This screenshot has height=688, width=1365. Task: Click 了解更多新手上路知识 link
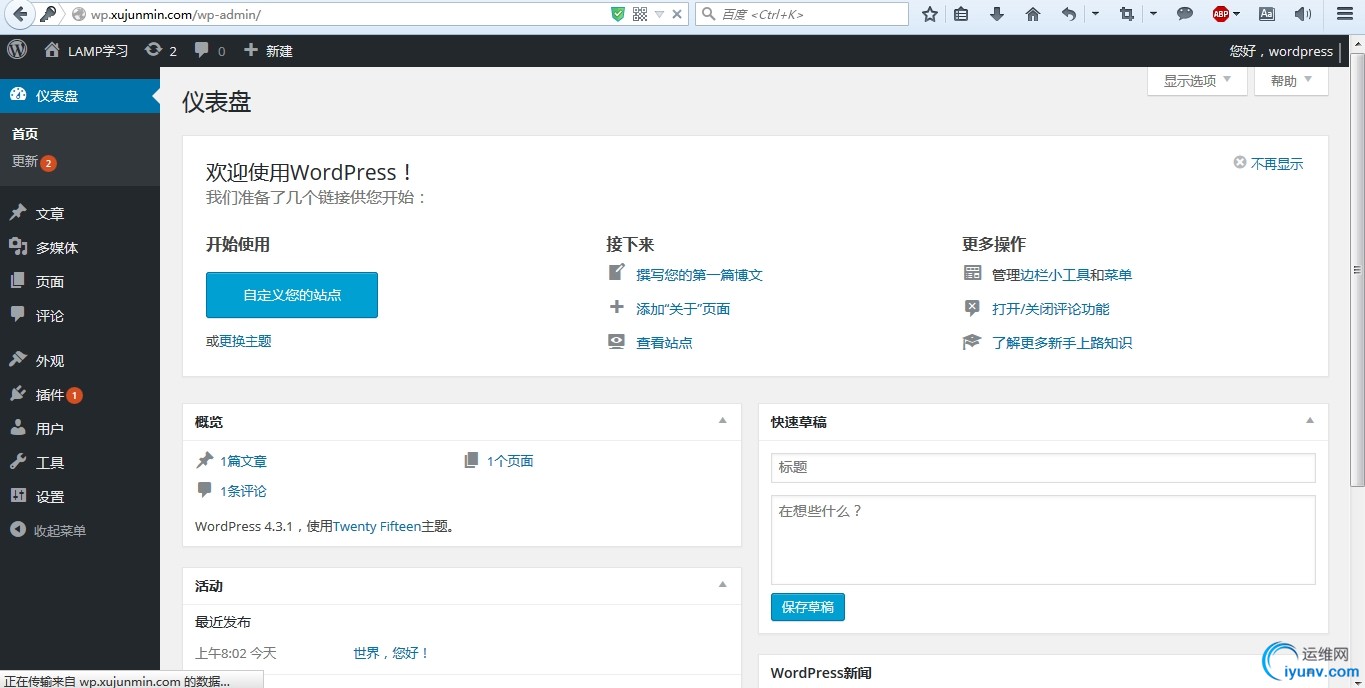tap(1062, 343)
